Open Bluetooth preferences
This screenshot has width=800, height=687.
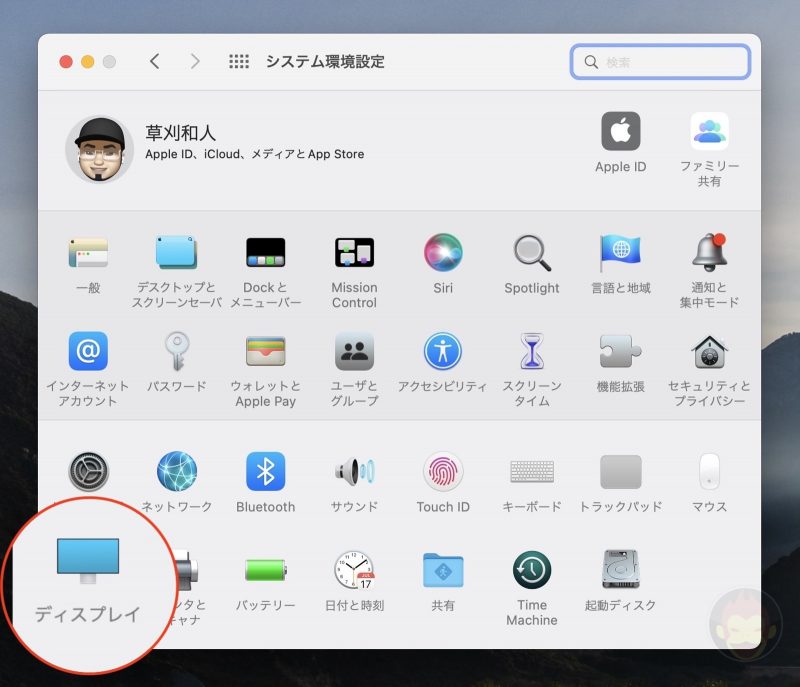click(265, 470)
